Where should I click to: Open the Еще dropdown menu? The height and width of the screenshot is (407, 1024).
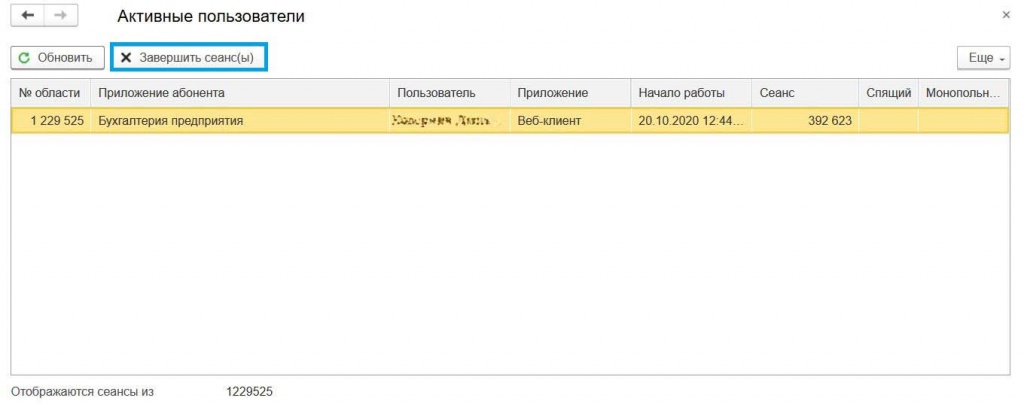tap(985, 58)
